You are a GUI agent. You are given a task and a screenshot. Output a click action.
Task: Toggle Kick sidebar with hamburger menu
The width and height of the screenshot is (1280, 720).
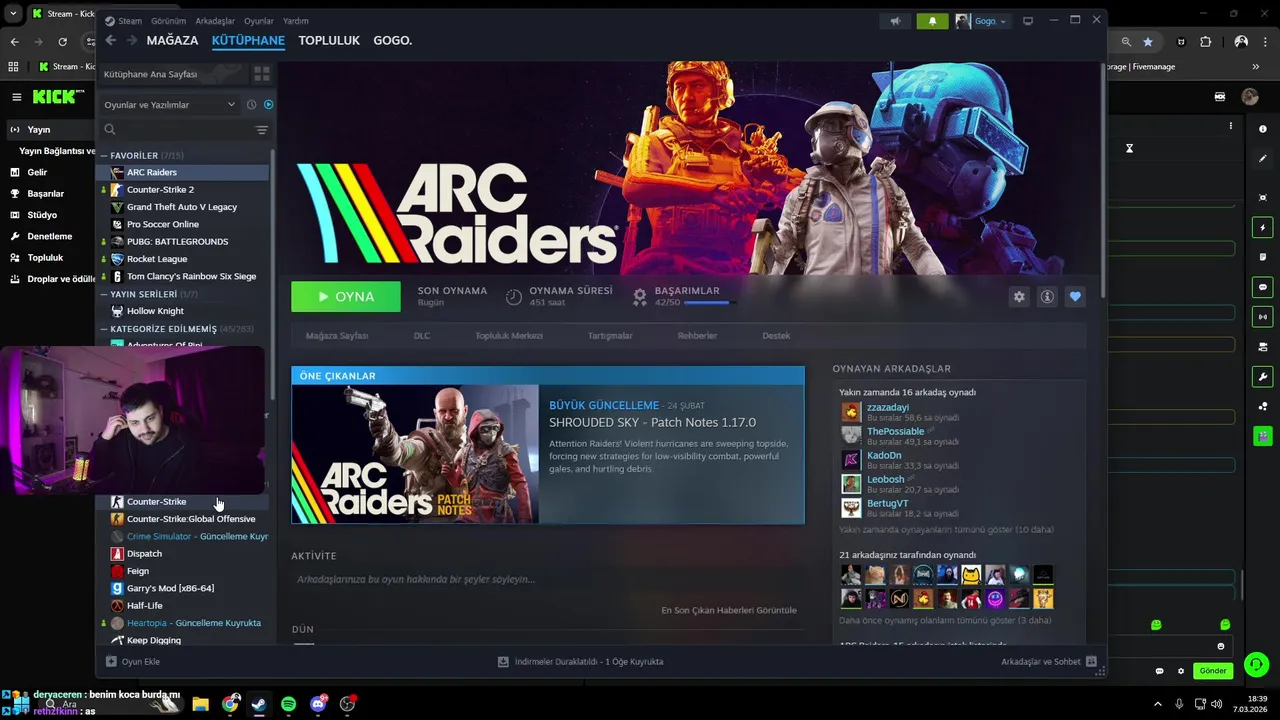tap(17, 97)
